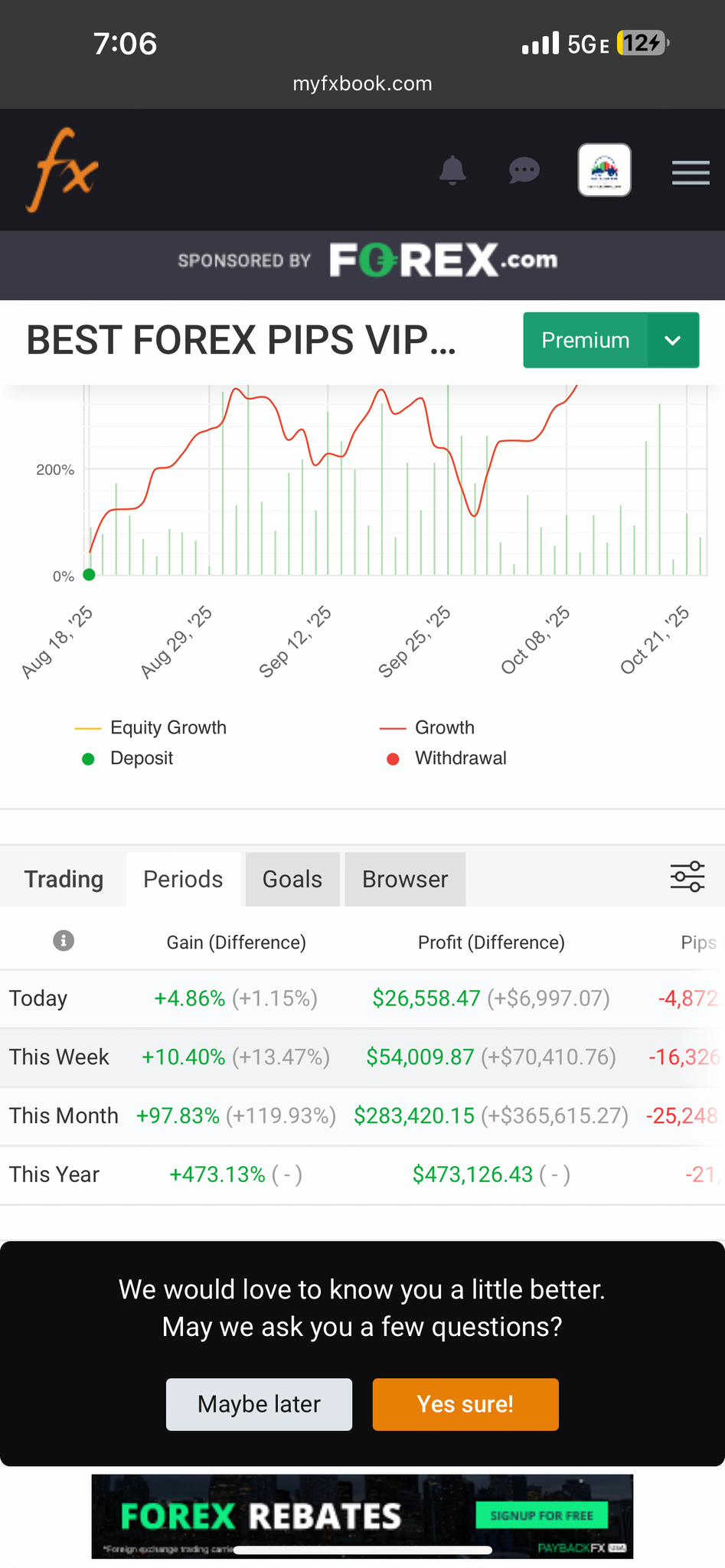The width and height of the screenshot is (725, 1568).
Task: Click the Premium button
Action: click(x=585, y=341)
